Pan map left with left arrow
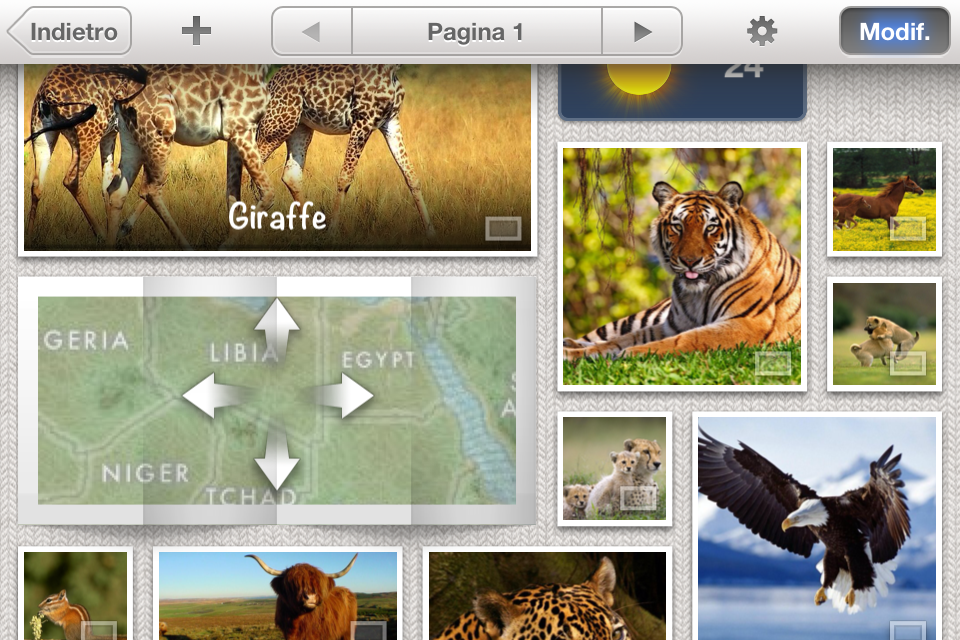This screenshot has width=960, height=640. [x=213, y=396]
